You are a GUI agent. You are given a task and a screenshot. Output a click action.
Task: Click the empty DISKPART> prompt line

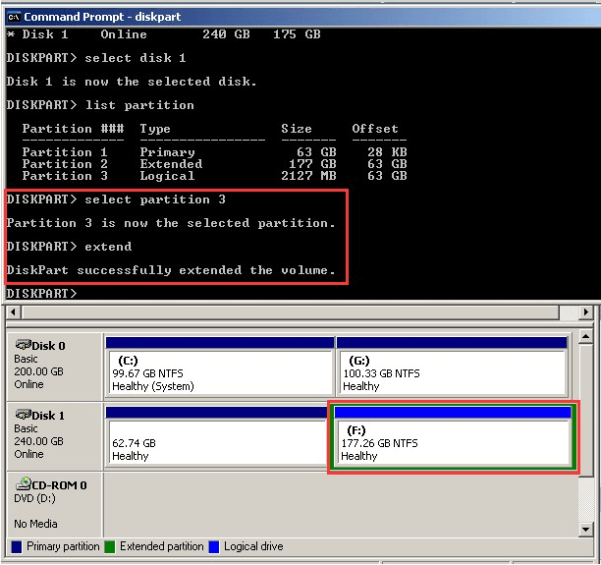point(42,294)
